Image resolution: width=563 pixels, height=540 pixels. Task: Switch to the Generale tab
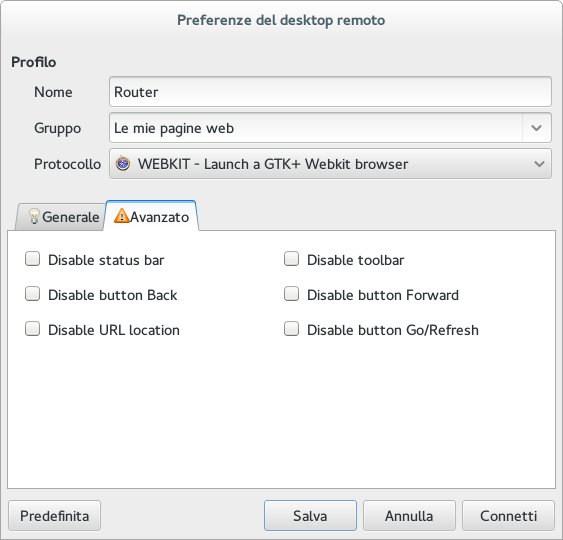click(60, 217)
